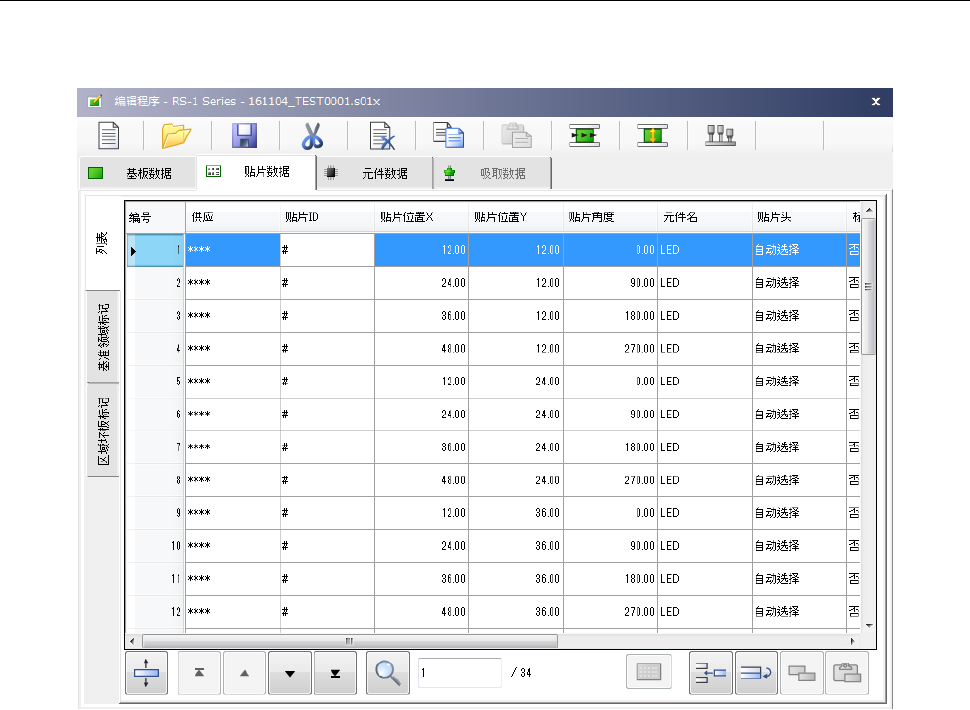This screenshot has height=710, width=970.
Task: Open the 元件数据 tab
Action: (x=374, y=173)
